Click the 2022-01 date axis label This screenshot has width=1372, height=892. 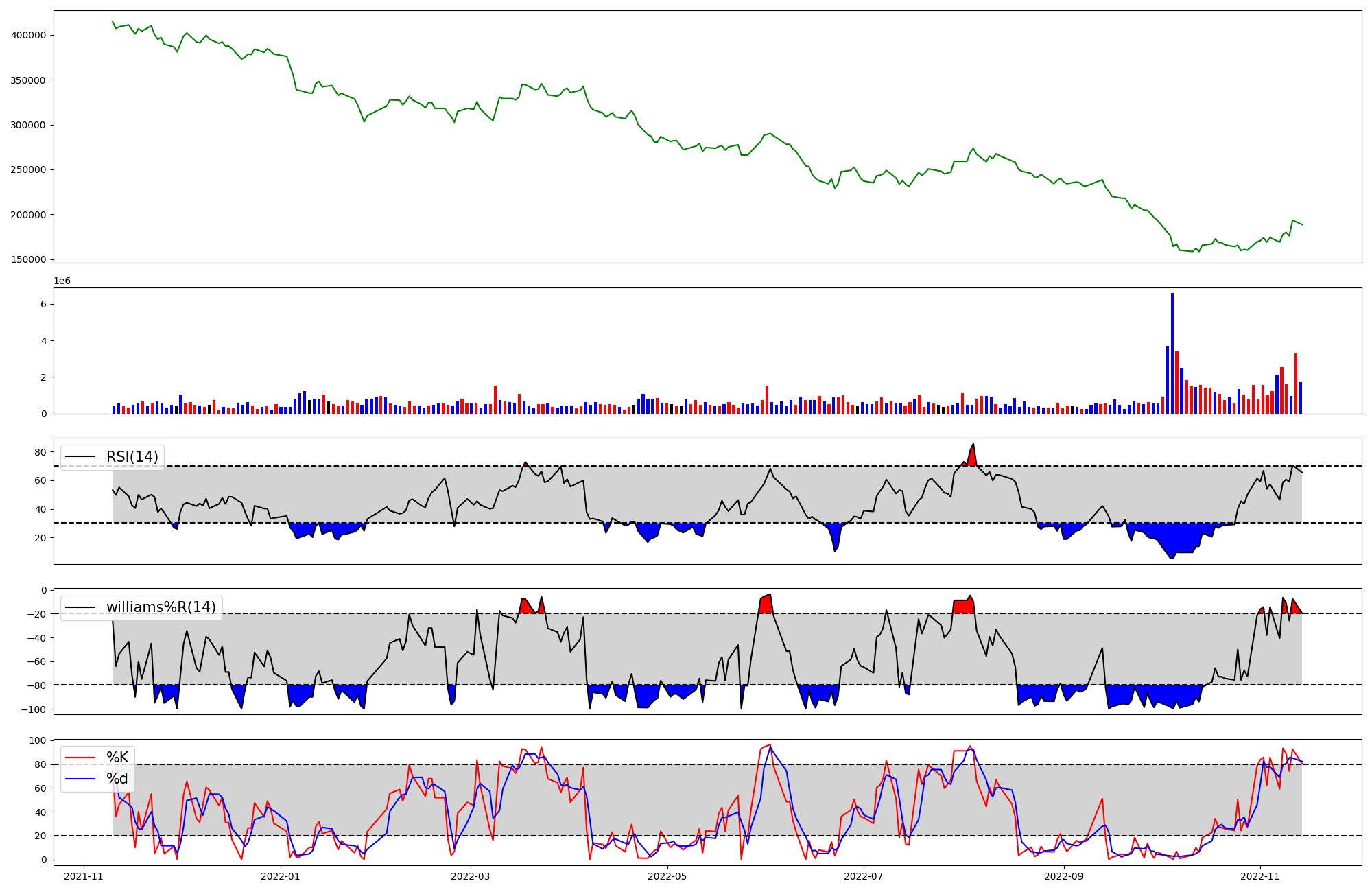(280, 876)
